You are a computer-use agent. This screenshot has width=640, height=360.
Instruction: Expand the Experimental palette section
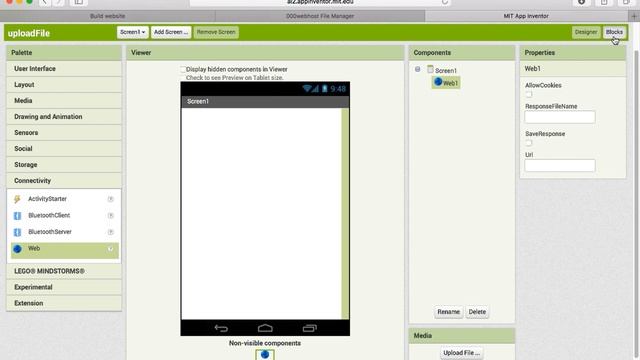[64, 287]
